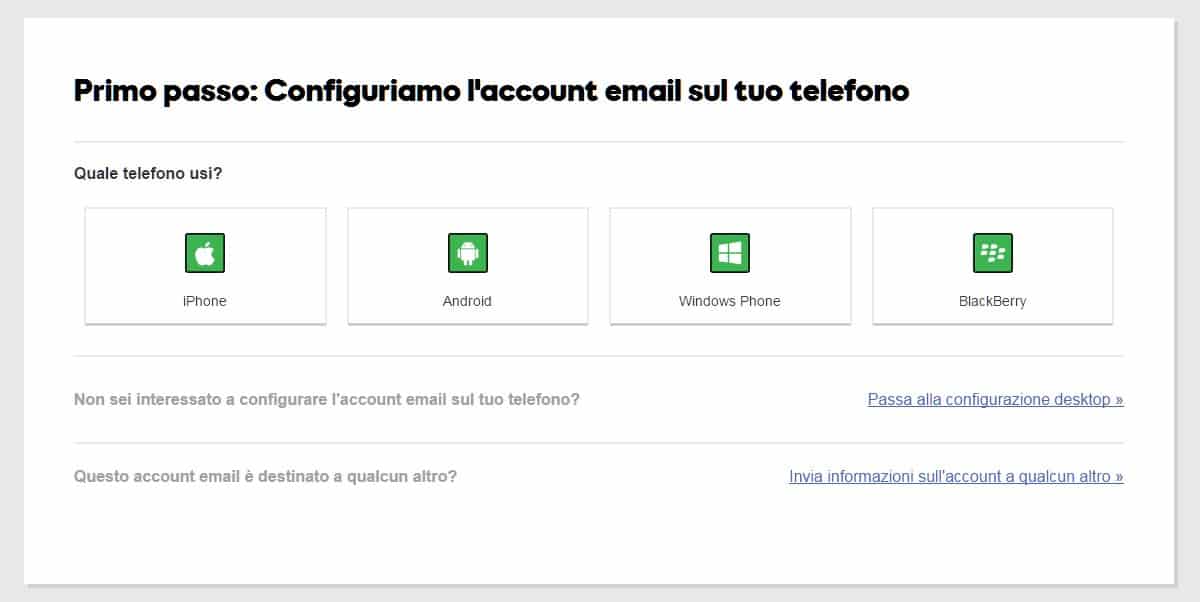Choose iPhone as your phone type
Screen dimensions: 1200x602
(205, 265)
